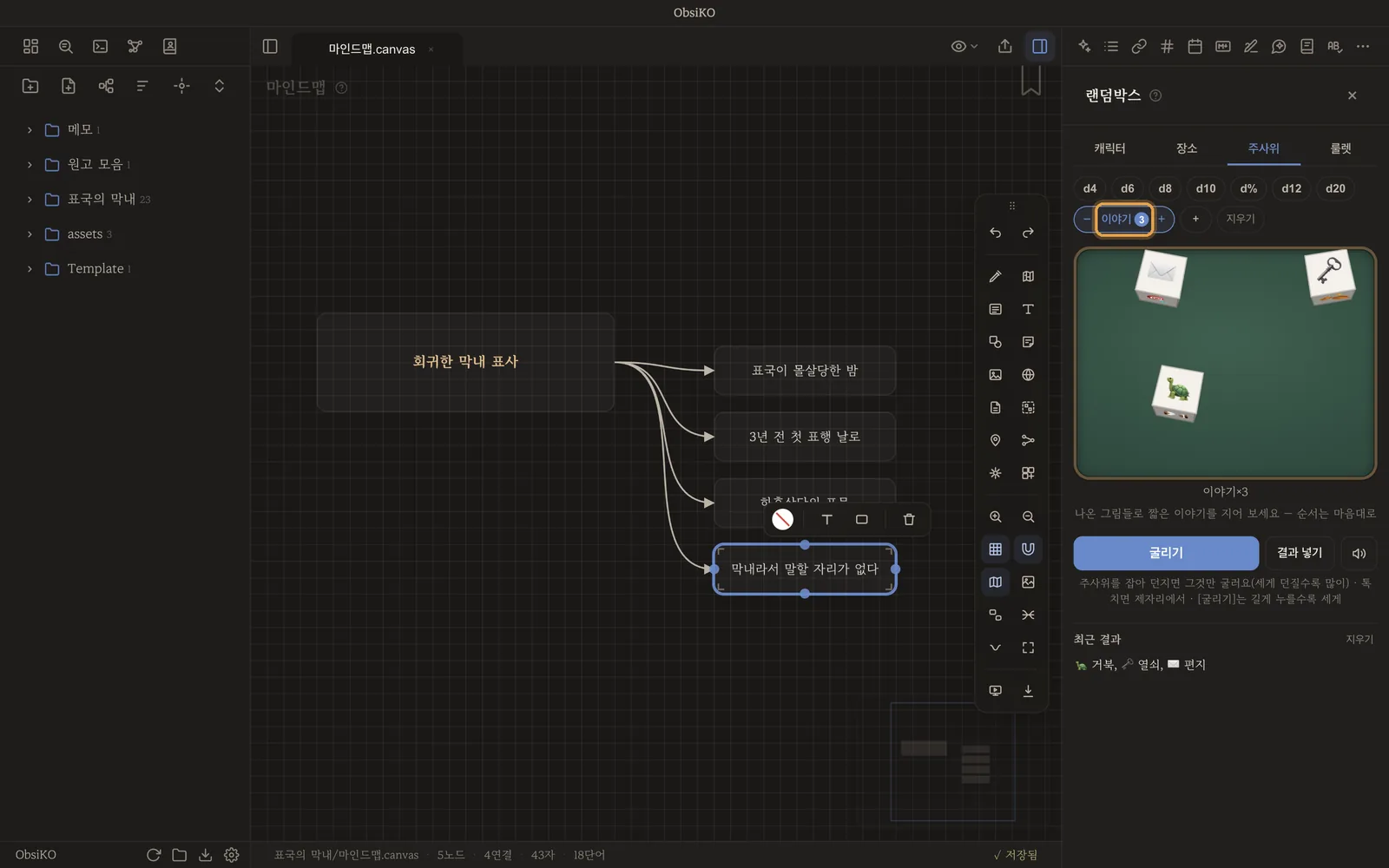Zoom in on the canvas
This screenshot has height=868, width=1389.
[x=995, y=516]
